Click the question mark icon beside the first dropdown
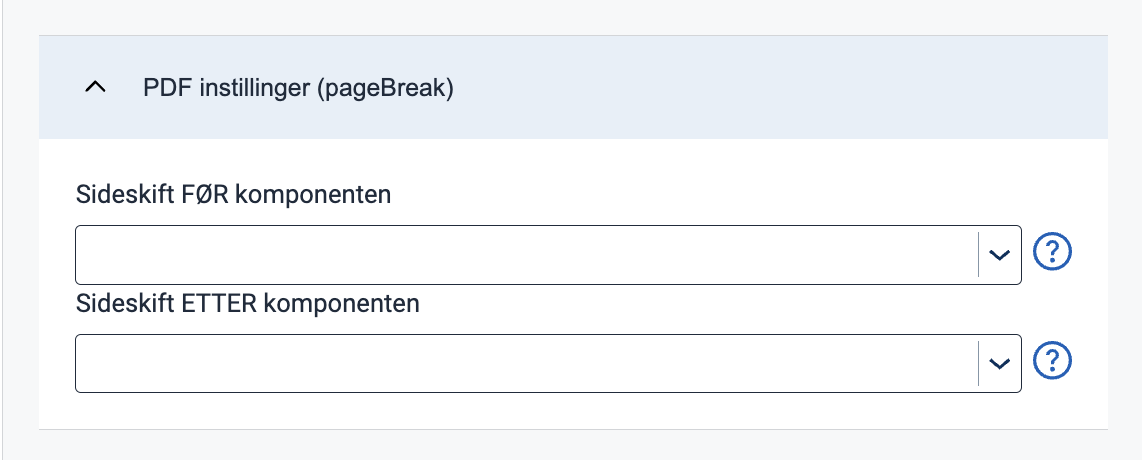 click(x=1052, y=253)
